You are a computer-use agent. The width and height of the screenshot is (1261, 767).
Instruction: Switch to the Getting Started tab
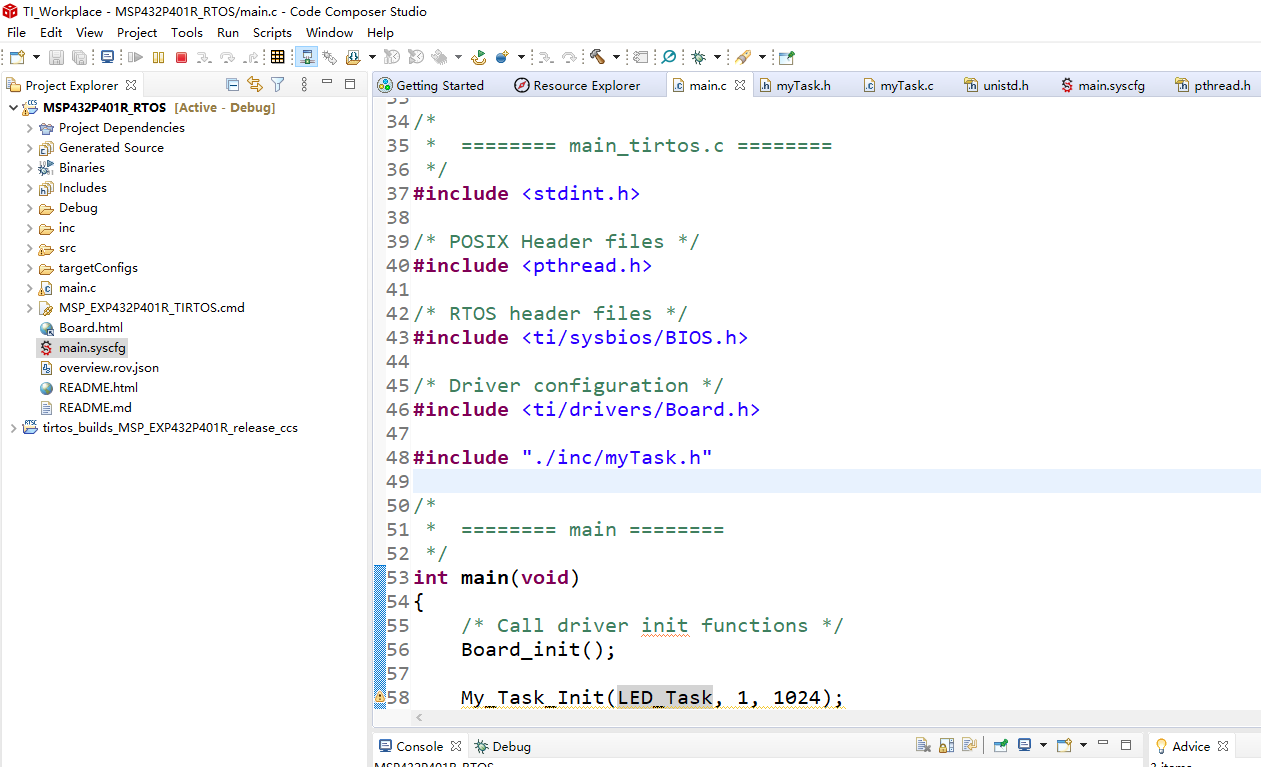point(431,85)
